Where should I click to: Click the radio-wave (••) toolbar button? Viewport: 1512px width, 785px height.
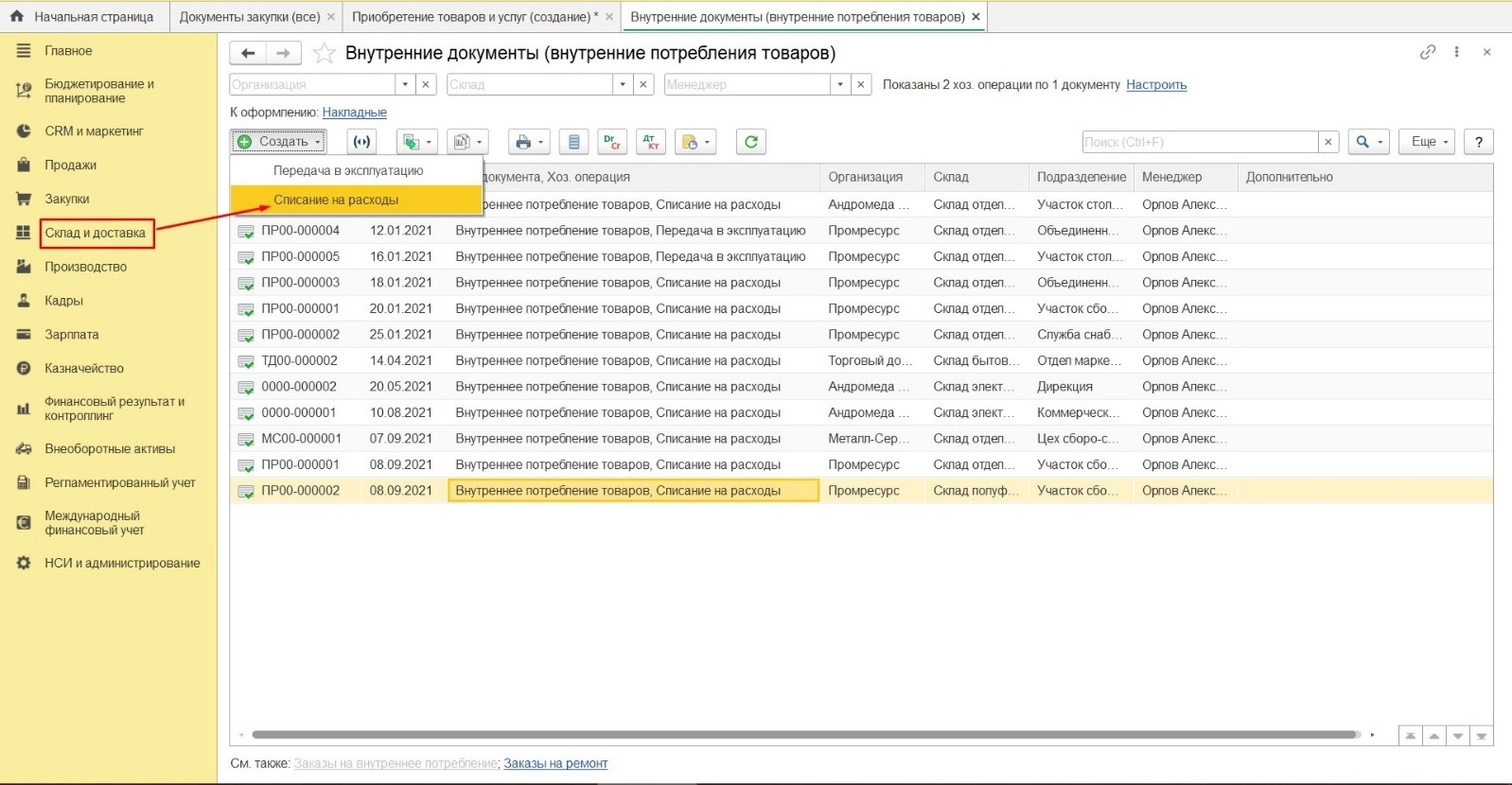pos(361,142)
